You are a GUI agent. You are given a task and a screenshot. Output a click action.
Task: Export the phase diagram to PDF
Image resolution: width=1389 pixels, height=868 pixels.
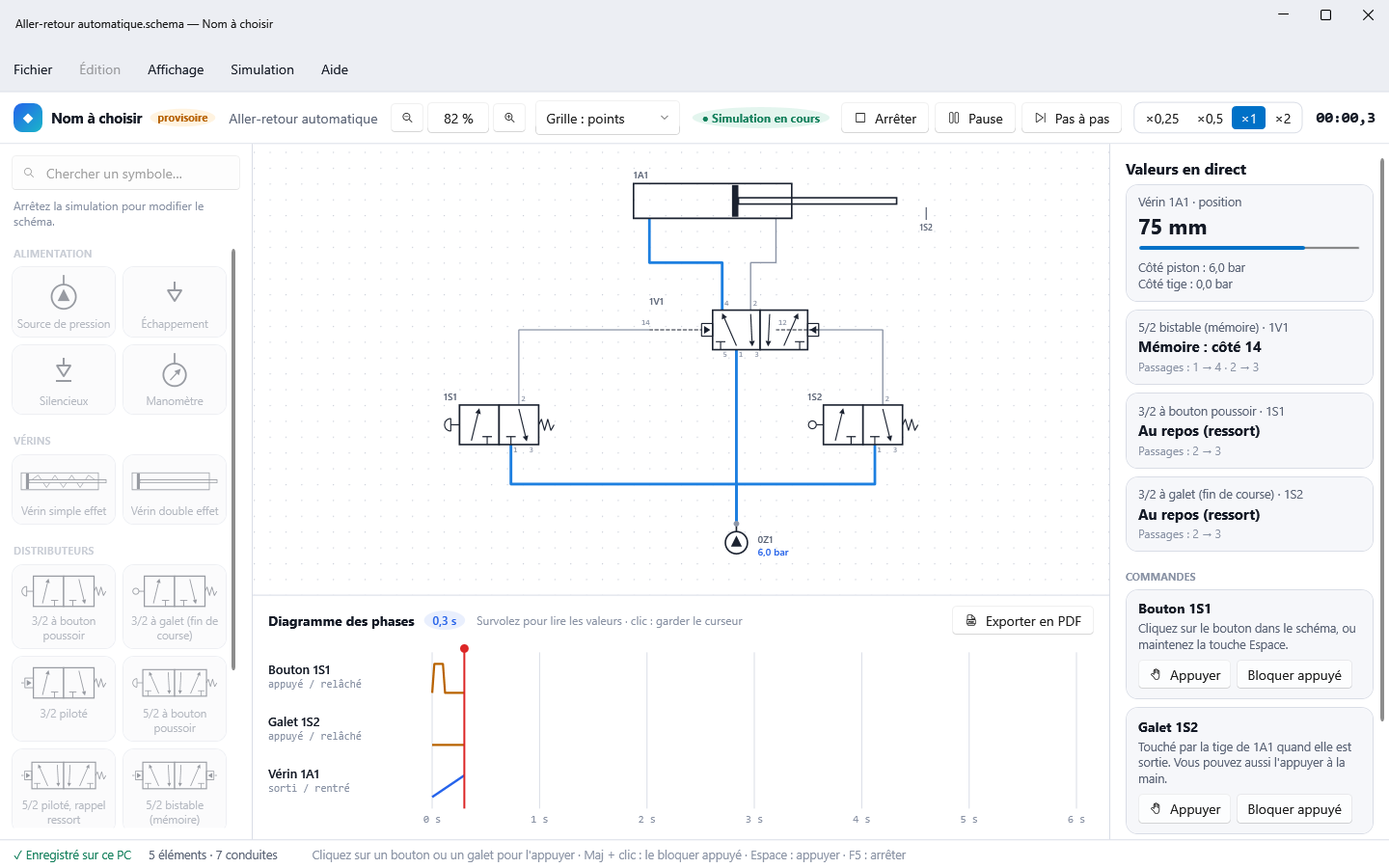click(1022, 621)
